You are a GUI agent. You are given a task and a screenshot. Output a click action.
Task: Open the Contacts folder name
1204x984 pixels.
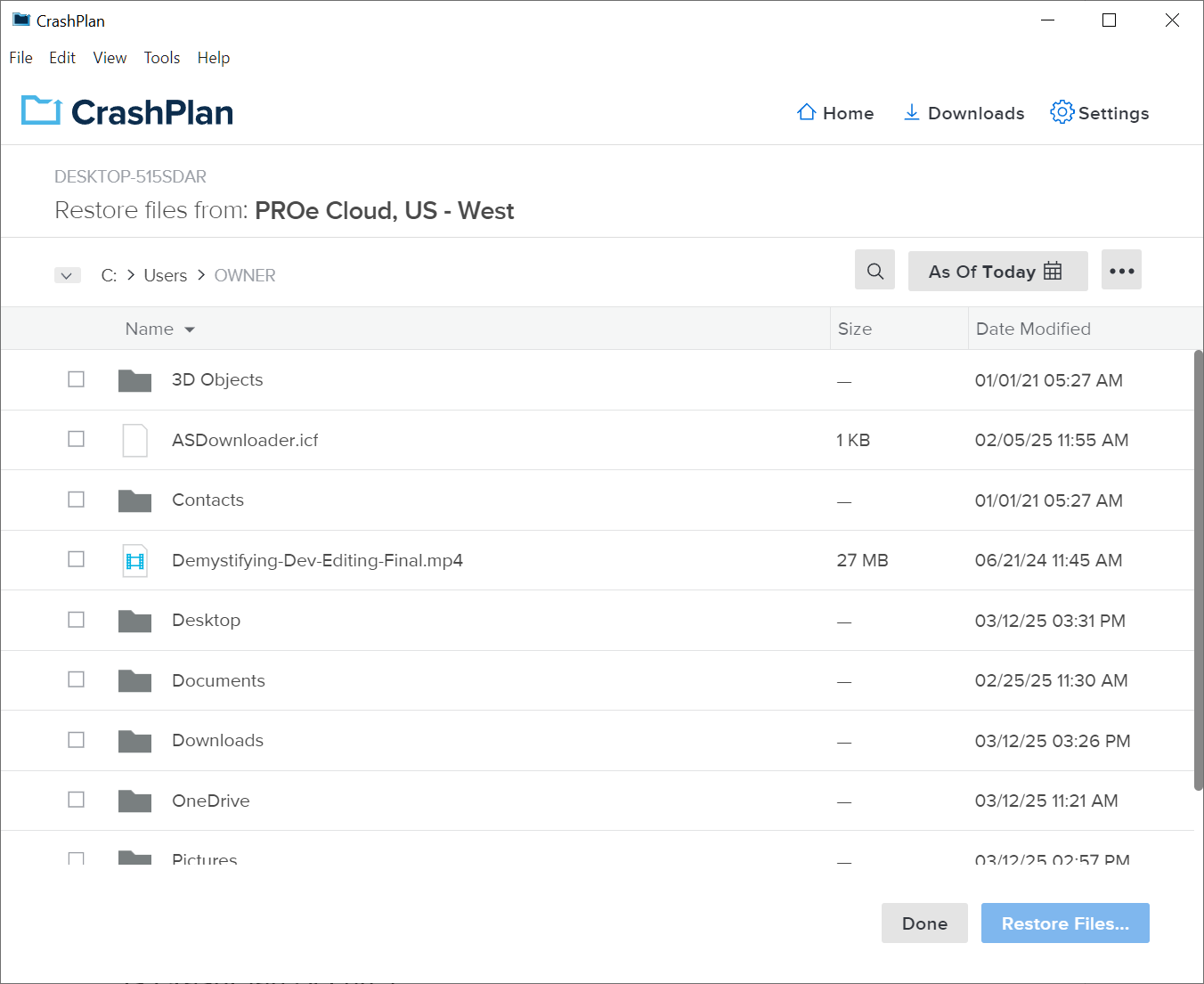click(x=207, y=500)
